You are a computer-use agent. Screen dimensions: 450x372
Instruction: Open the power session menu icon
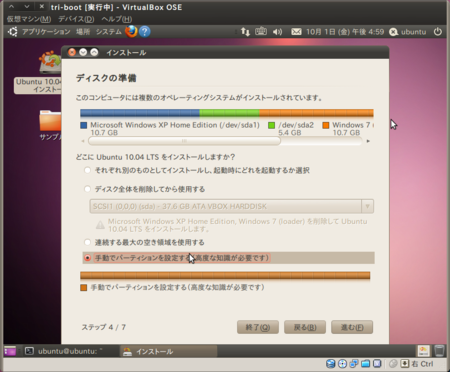[438, 32]
